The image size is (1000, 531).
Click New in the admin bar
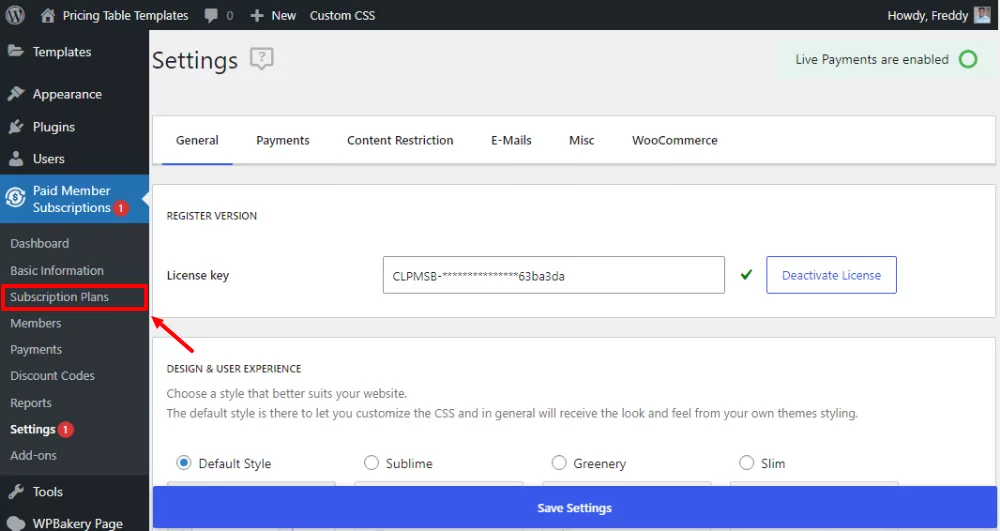pos(284,15)
